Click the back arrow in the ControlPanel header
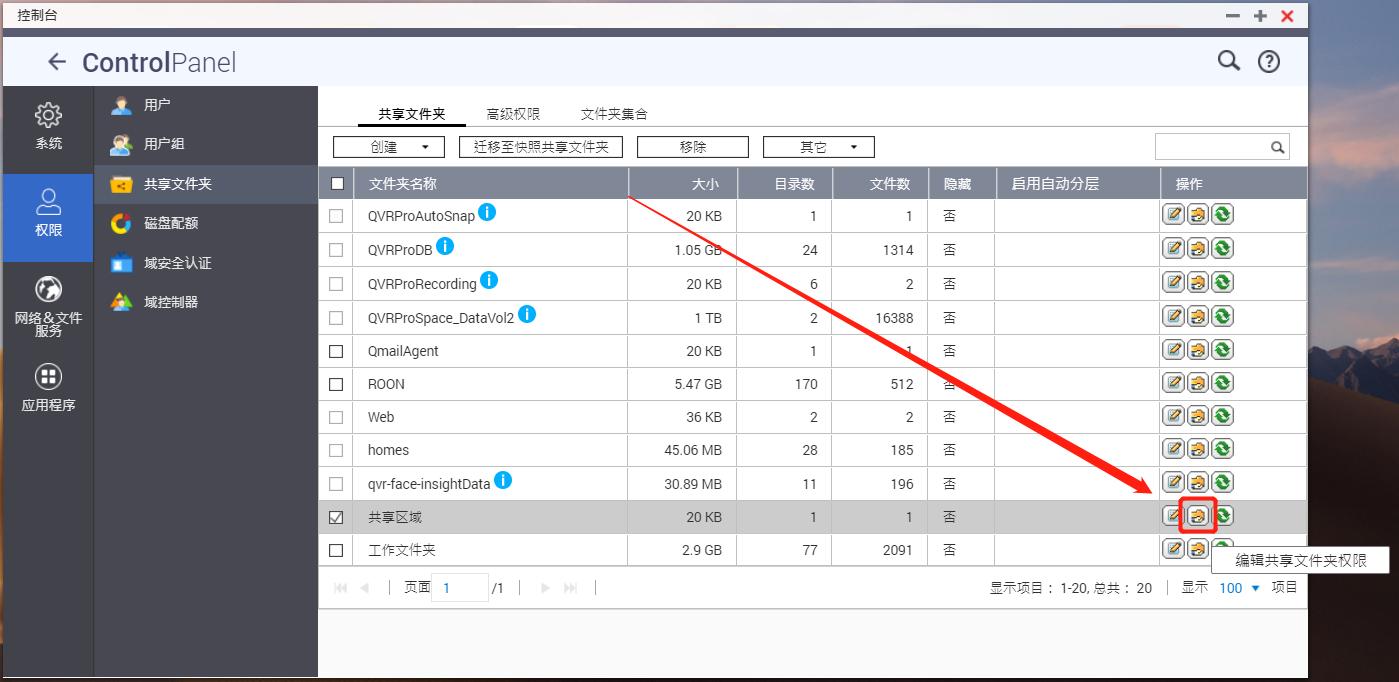This screenshot has width=1399, height=682. [57, 61]
